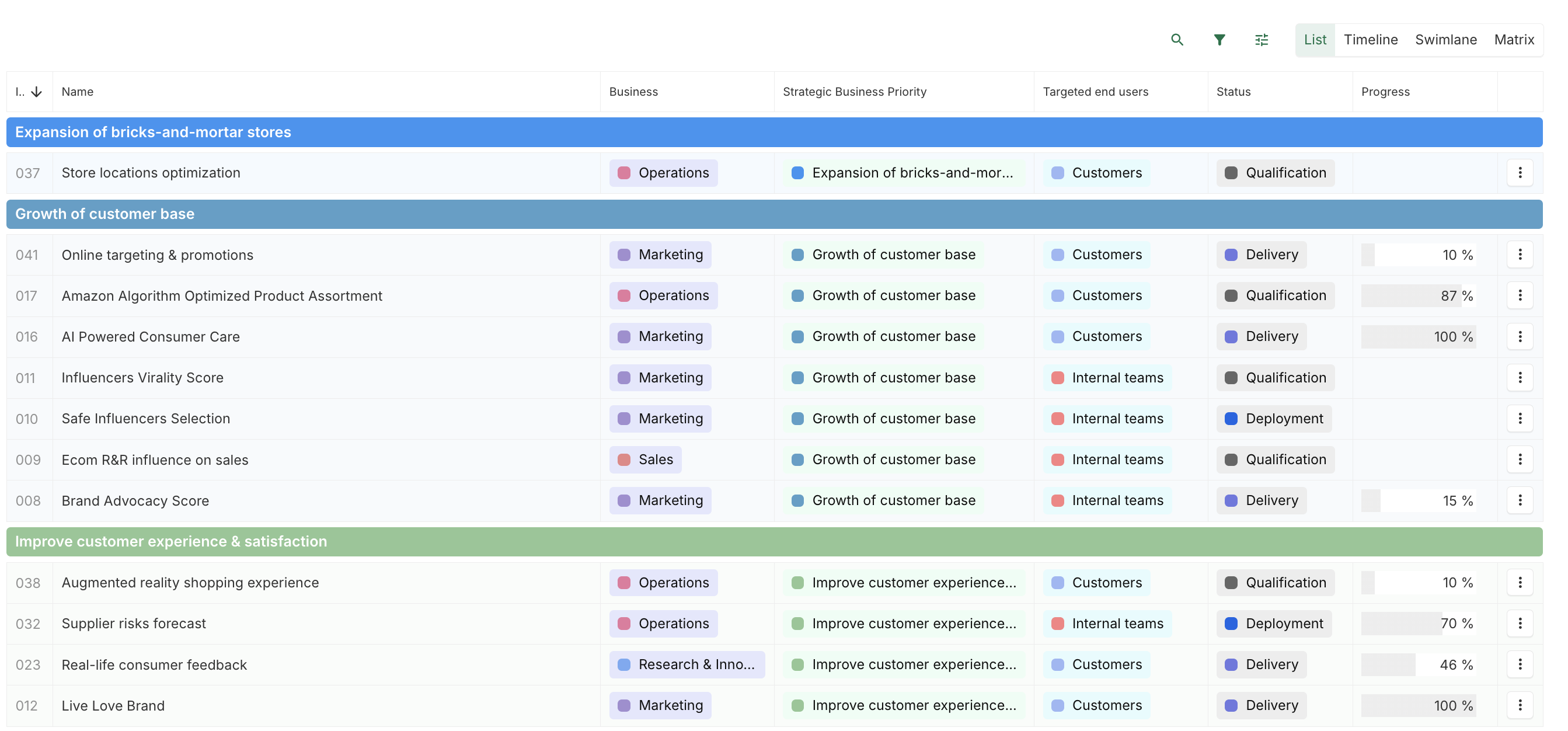Click the Qualification status badge on Amazon Algorithm row
Viewport: 1568px width, 731px height.
(1275, 295)
